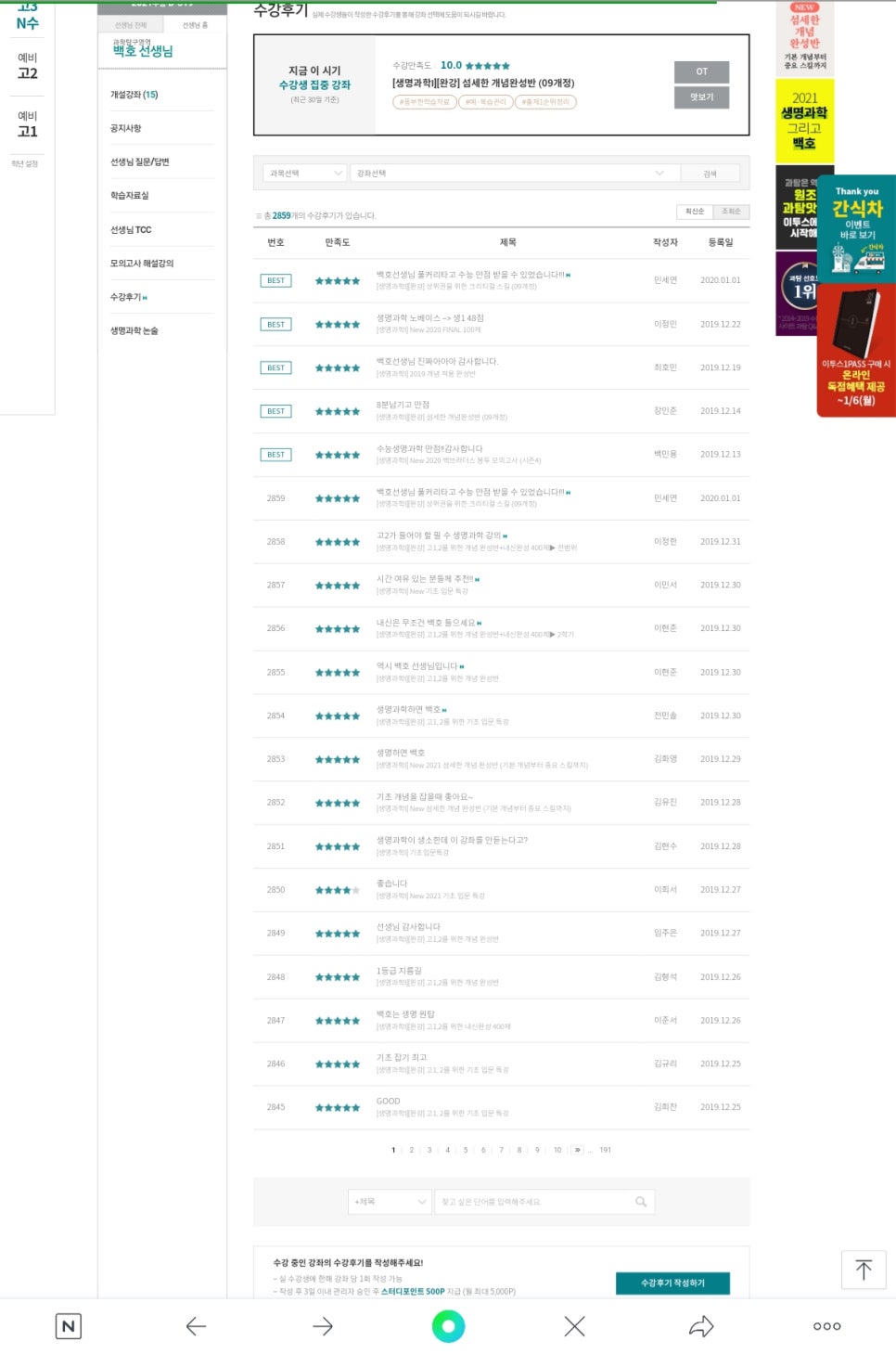Open the 학습자료실 menu item
Image resolution: width=896 pixels, height=1354 pixels.
click(x=129, y=196)
